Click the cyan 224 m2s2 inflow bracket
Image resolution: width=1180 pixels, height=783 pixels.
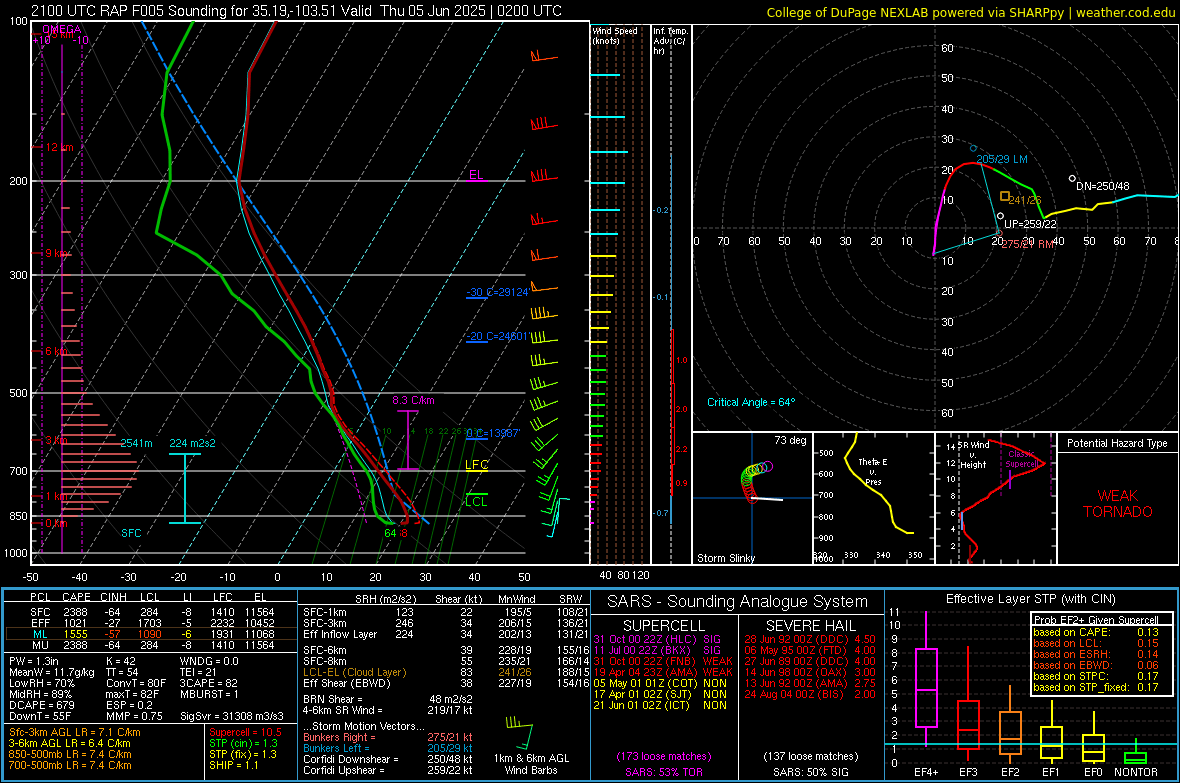point(184,488)
